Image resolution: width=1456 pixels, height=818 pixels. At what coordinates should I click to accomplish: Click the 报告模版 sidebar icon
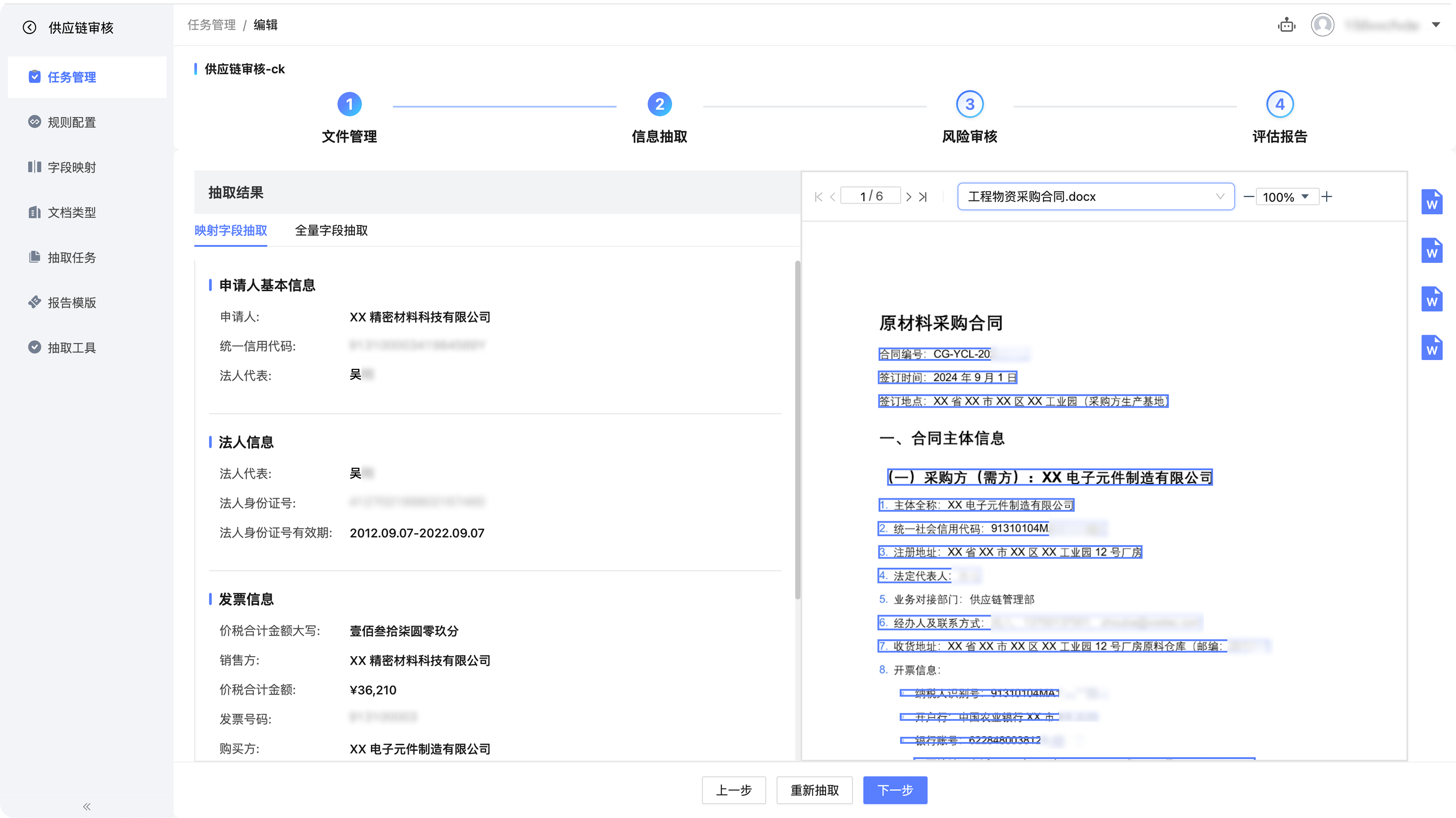(x=34, y=302)
